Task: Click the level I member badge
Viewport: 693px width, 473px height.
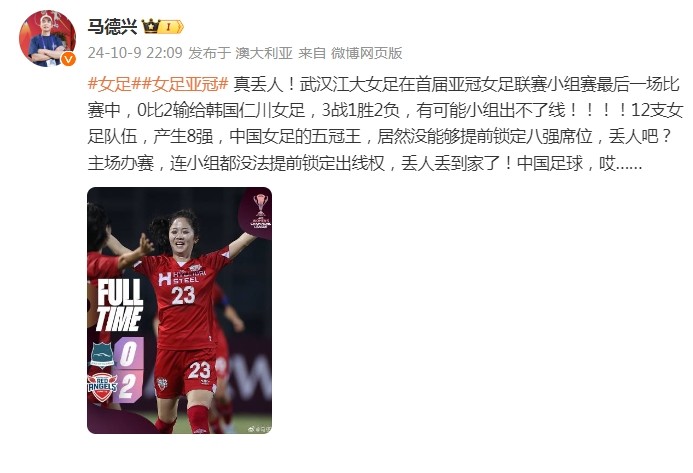Action: pyautogui.click(x=171, y=27)
